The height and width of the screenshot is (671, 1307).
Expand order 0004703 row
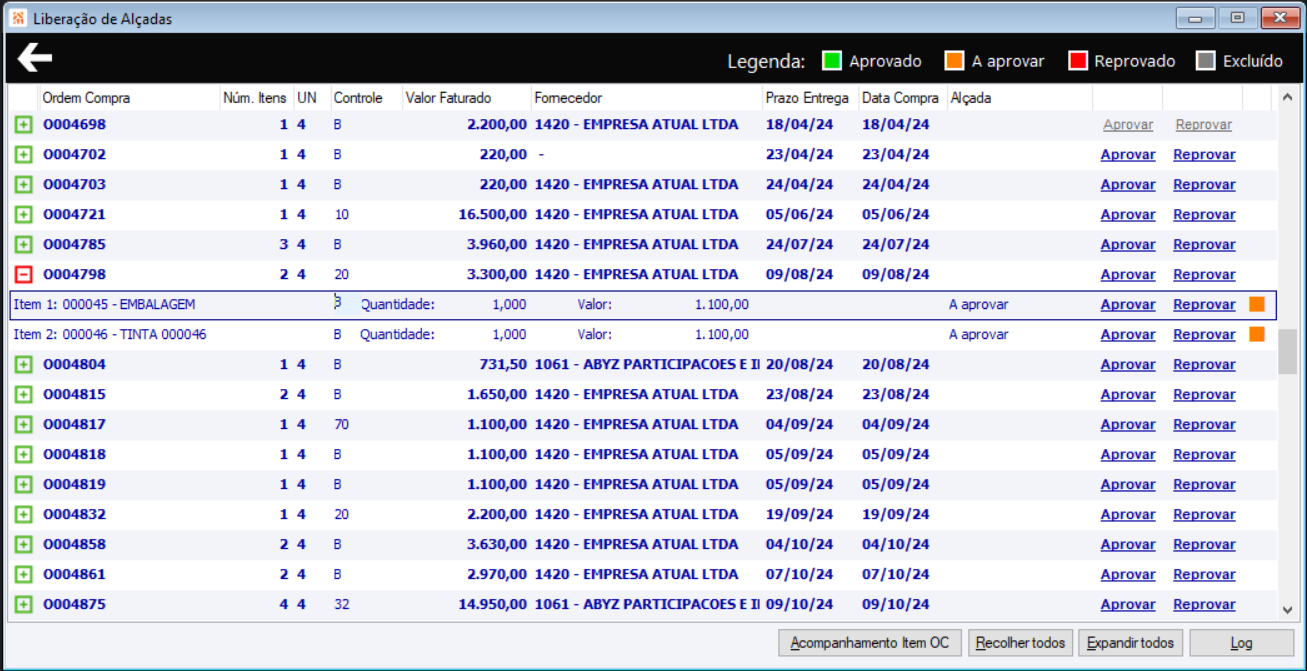point(23,185)
